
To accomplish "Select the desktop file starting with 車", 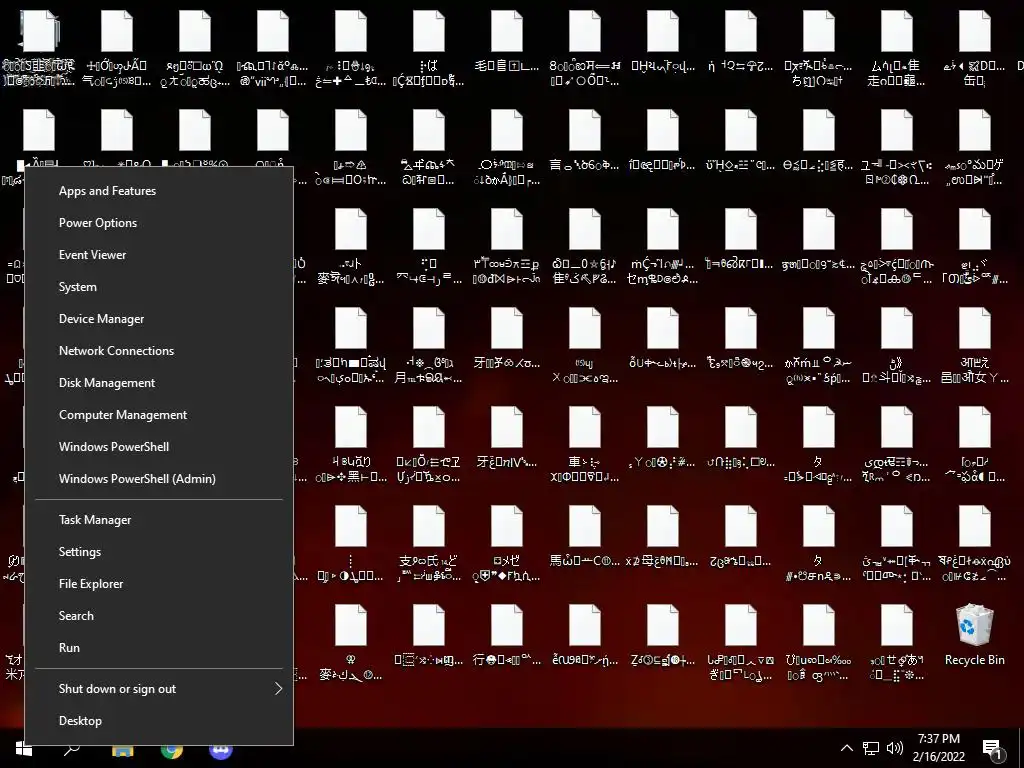I will coord(584,445).
